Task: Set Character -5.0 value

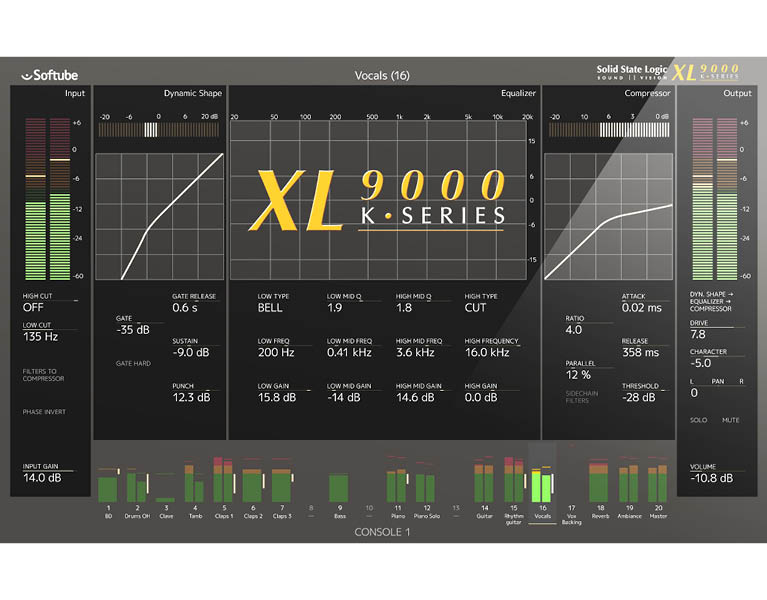Action: [x=700, y=363]
